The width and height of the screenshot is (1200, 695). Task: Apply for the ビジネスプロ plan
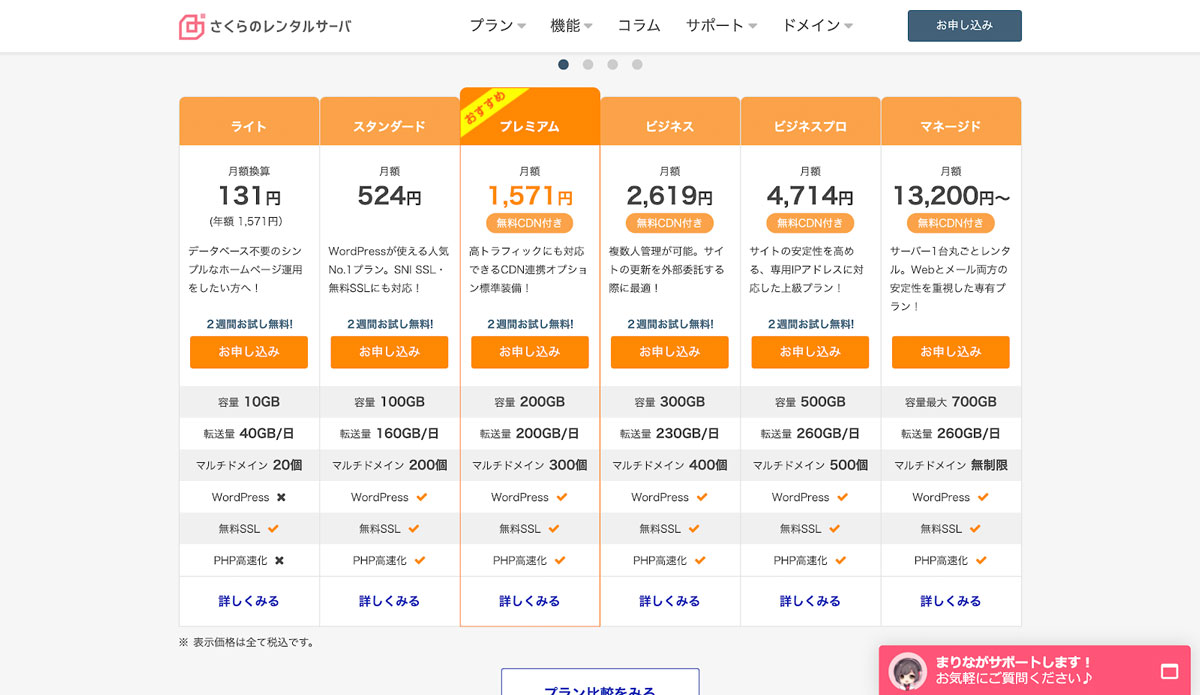pos(810,352)
